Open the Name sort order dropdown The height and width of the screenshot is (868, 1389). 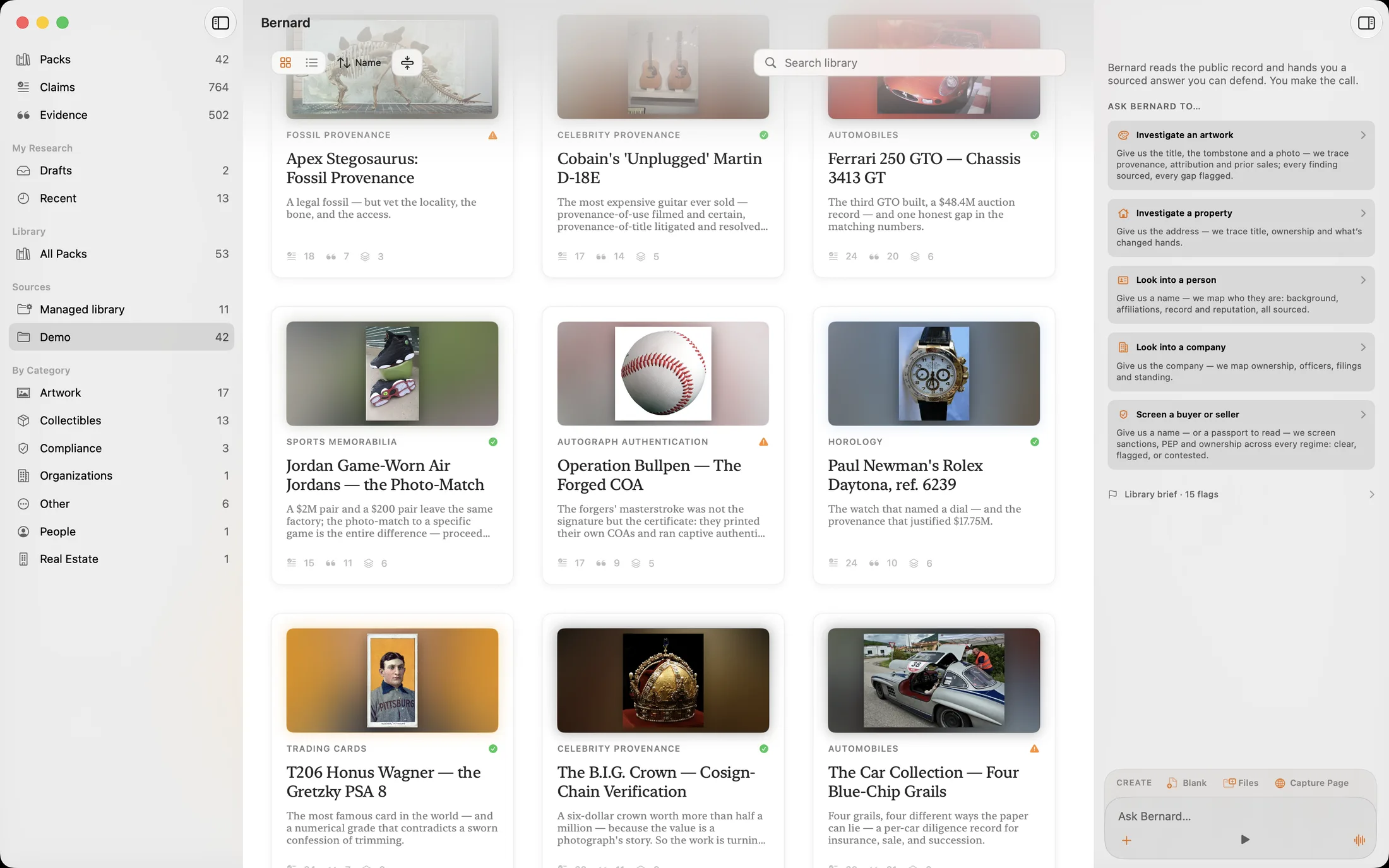[x=359, y=62]
